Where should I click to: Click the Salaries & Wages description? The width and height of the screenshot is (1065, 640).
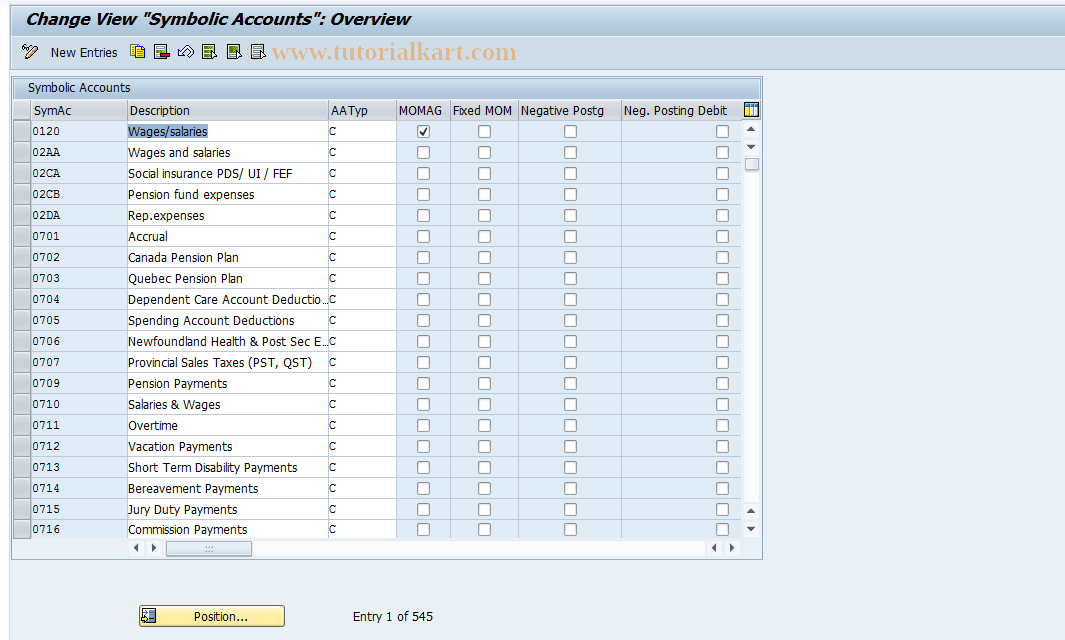(x=228, y=404)
